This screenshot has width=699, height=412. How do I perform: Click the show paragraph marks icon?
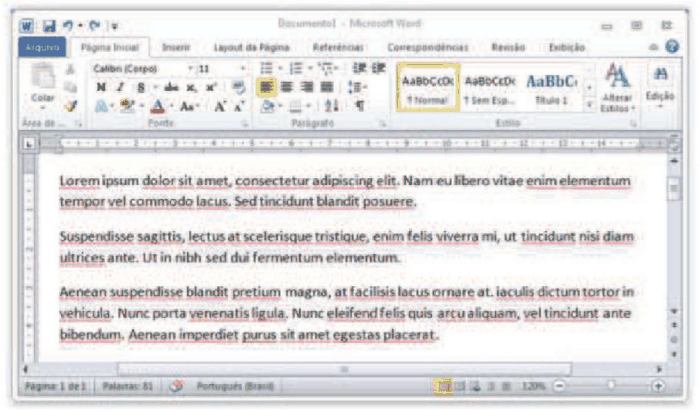pyautogui.click(x=360, y=105)
